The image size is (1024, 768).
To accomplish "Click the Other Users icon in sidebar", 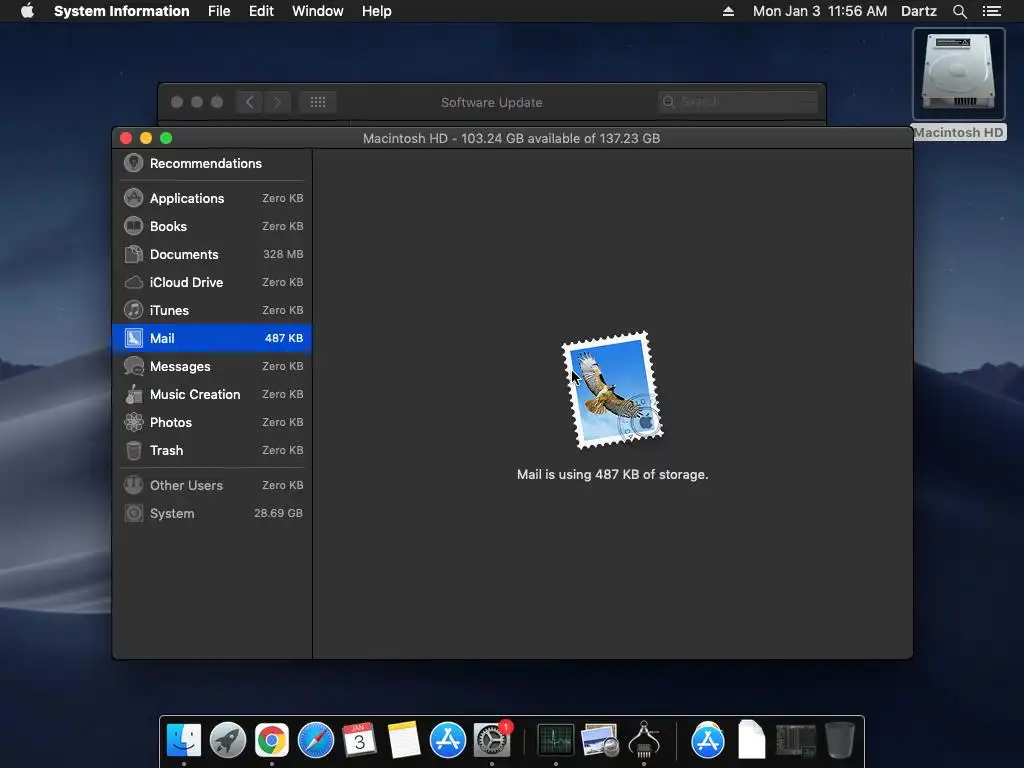I will 133,485.
